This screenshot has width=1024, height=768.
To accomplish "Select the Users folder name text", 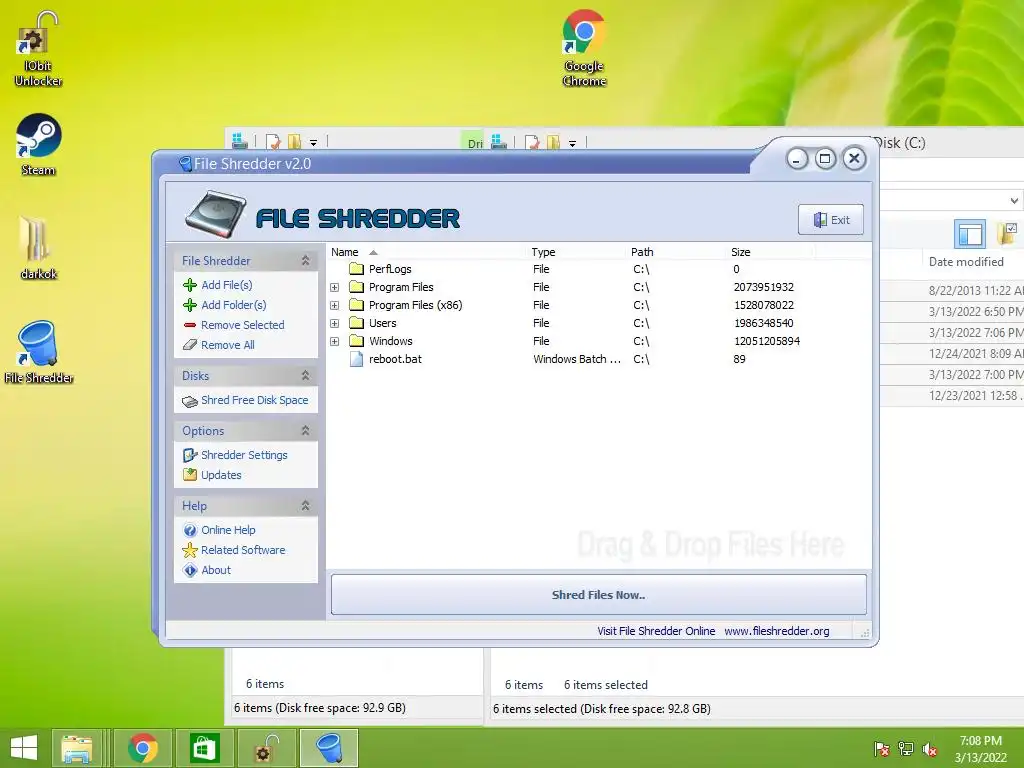I will pos(383,323).
